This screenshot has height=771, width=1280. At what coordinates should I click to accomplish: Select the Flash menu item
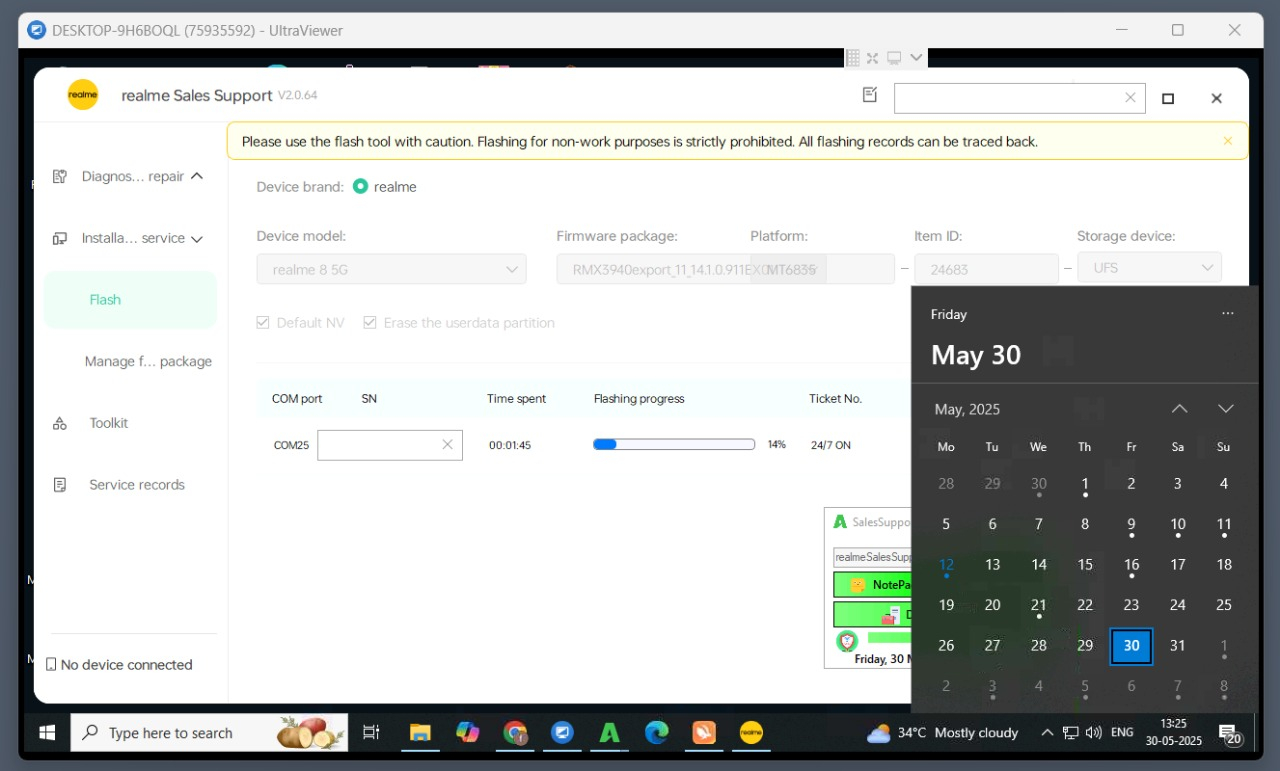tap(105, 300)
